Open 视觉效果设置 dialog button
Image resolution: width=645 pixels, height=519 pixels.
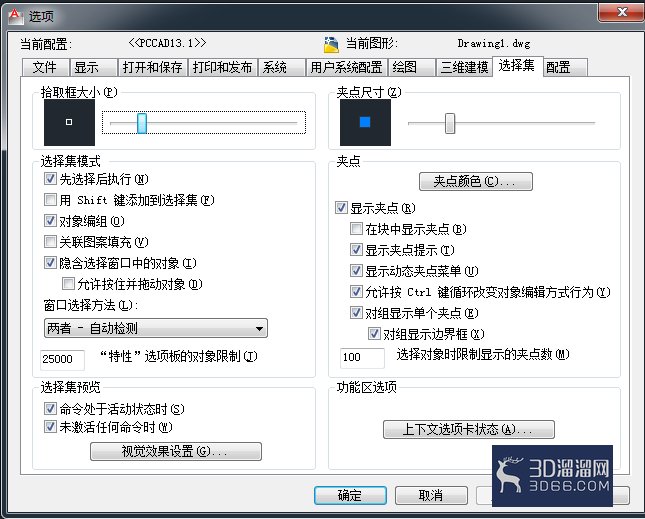(x=176, y=452)
